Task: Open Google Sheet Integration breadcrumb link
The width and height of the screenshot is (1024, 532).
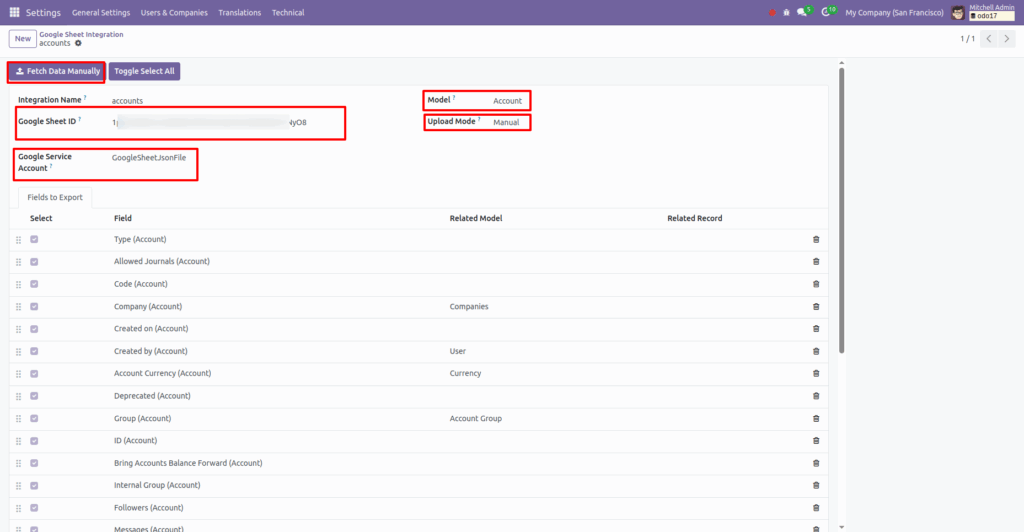Action: [81, 34]
